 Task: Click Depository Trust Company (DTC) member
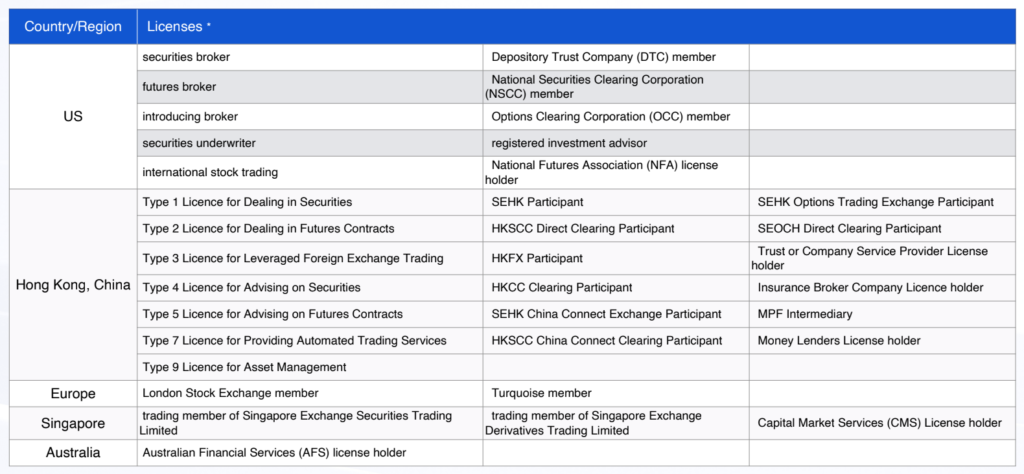coord(616,57)
